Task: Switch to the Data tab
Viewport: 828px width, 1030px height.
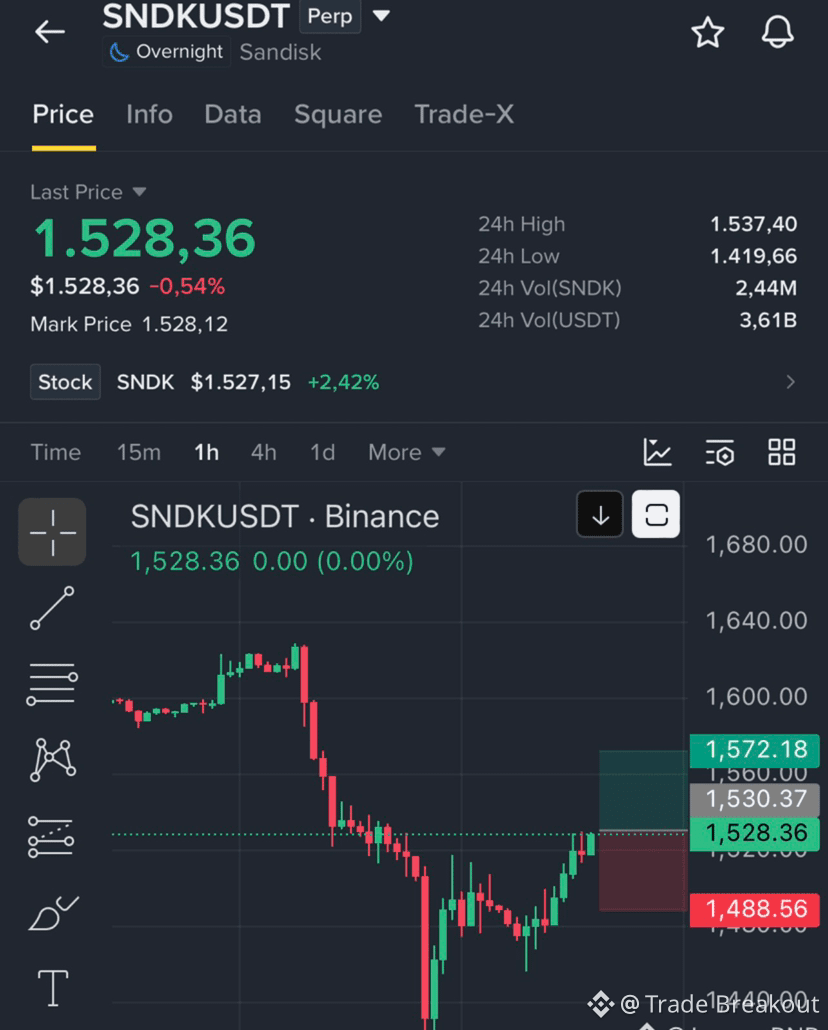Action: [x=233, y=114]
